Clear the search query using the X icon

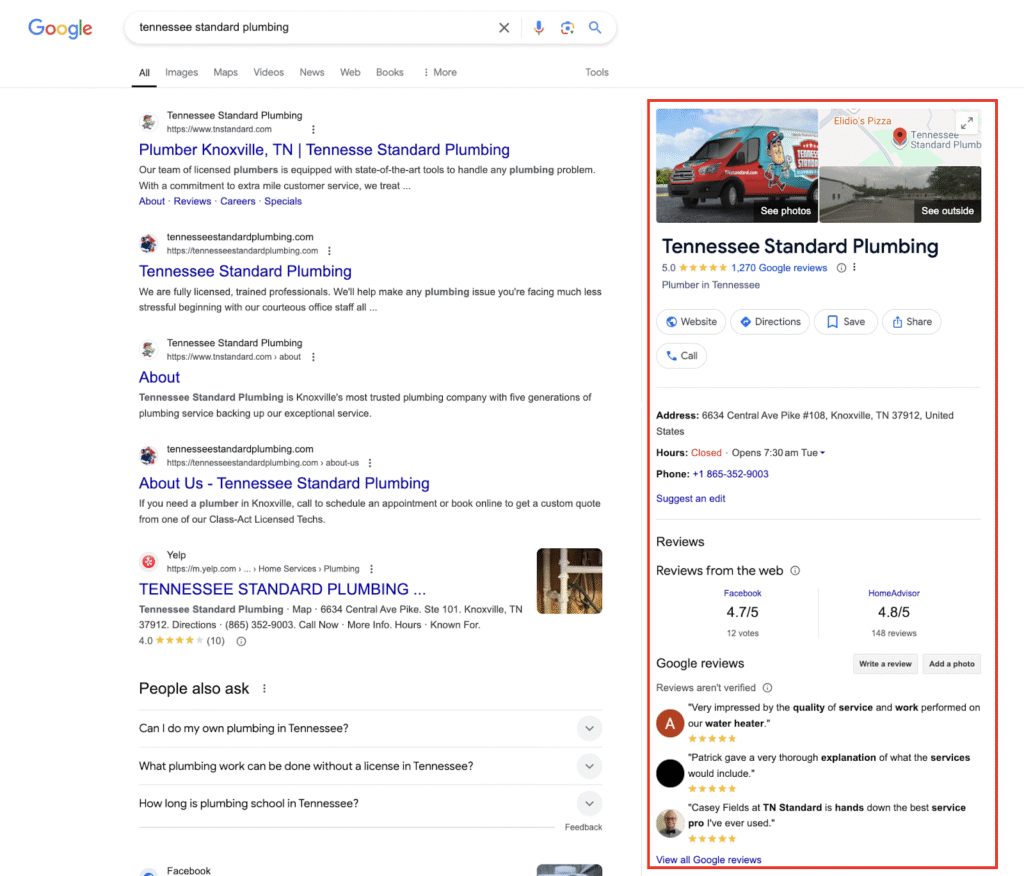pos(504,27)
